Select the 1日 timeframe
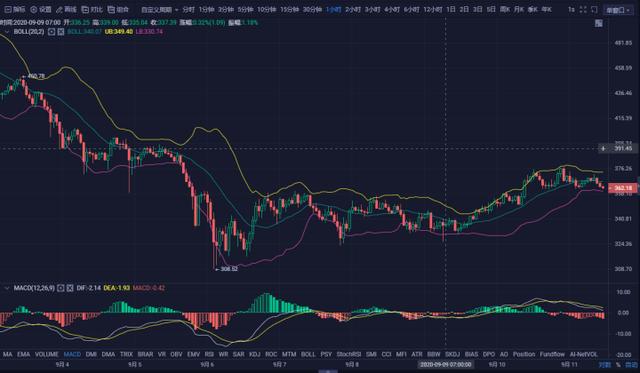Screen dimensions: 640x373 pyautogui.click(x=451, y=9)
